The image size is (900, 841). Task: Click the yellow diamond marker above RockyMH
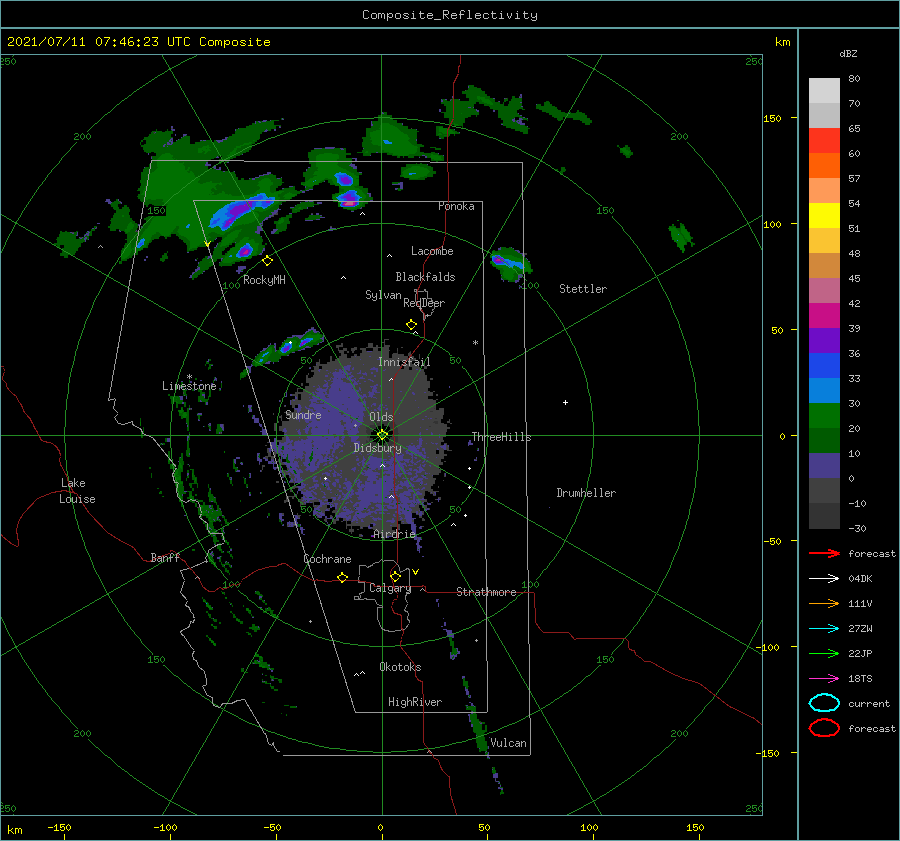tap(267, 261)
